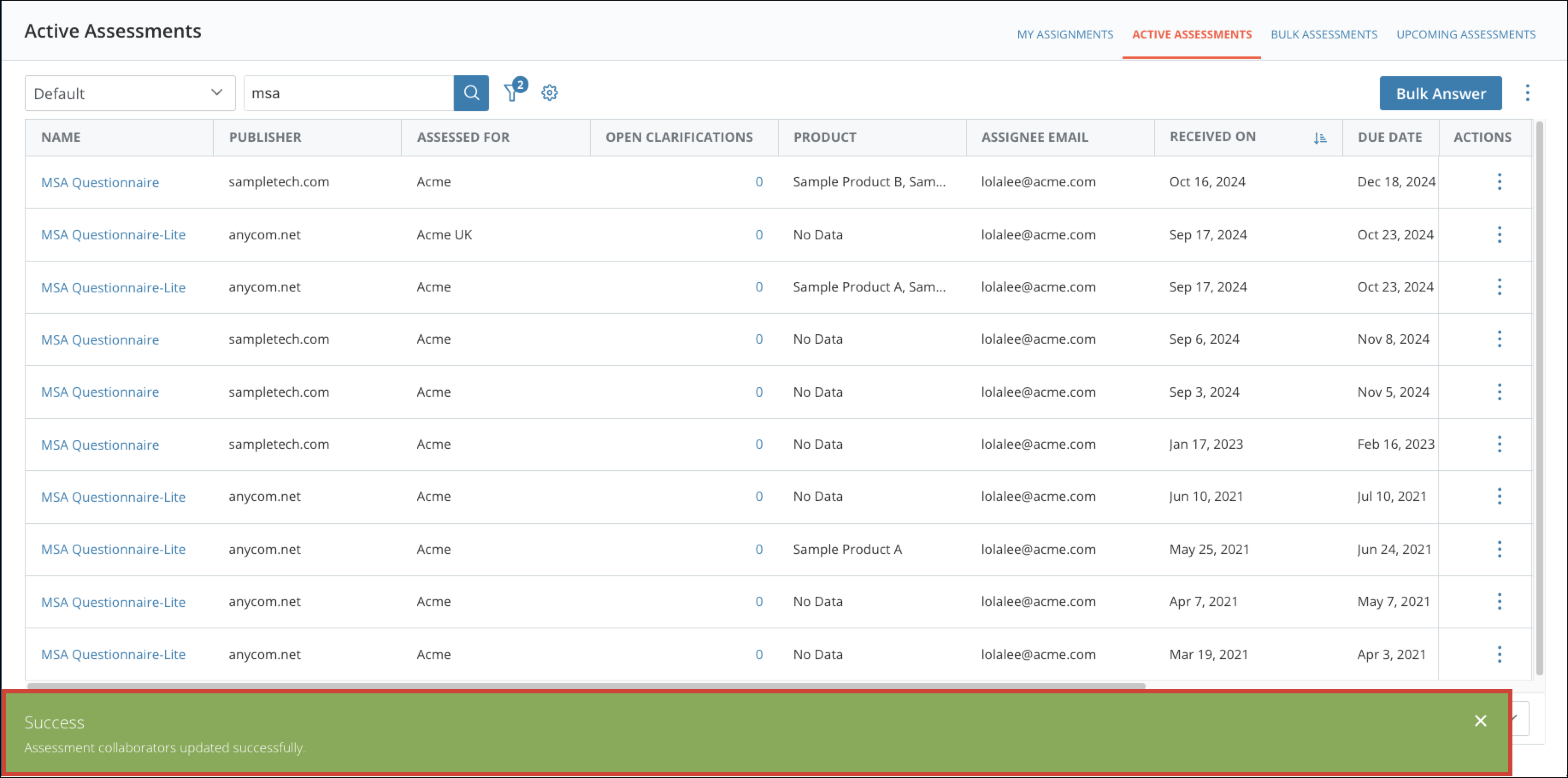The width and height of the screenshot is (1568, 778).
Task: Open MSA Questionnaire received Jan 17, 2023
Action: point(100,445)
